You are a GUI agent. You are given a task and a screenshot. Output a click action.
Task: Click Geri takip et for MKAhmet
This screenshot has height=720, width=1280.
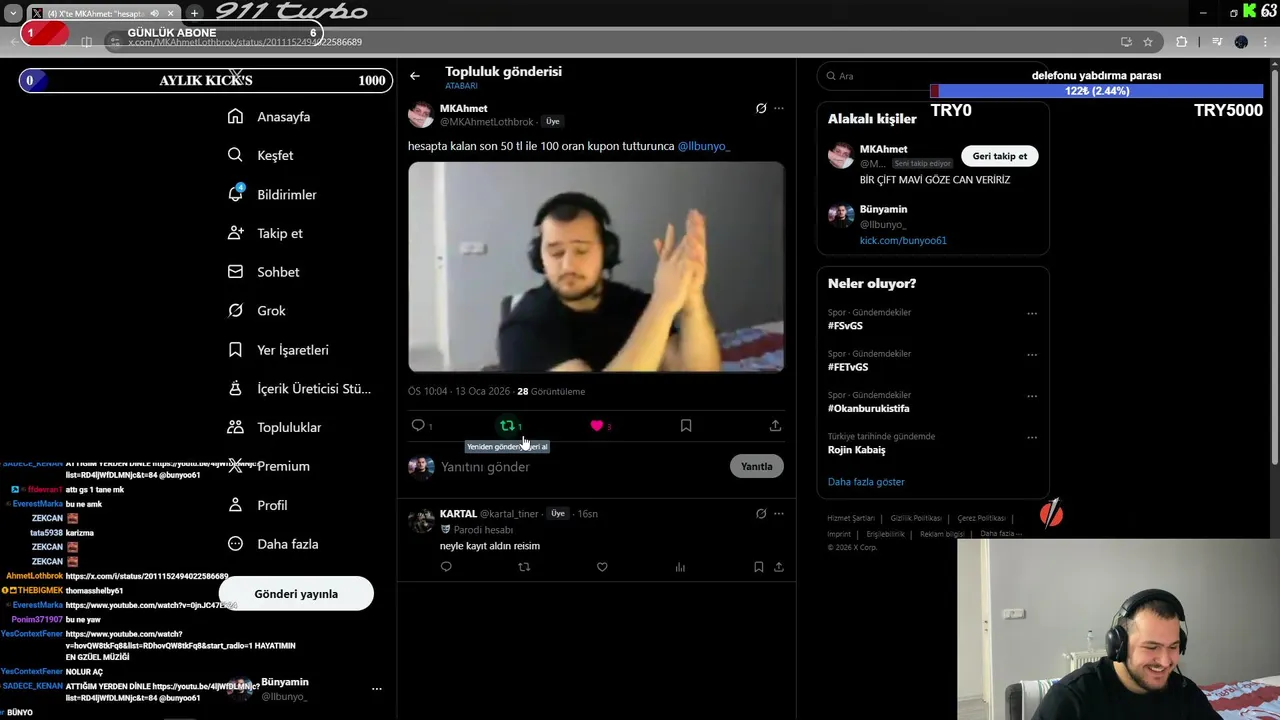(1000, 156)
